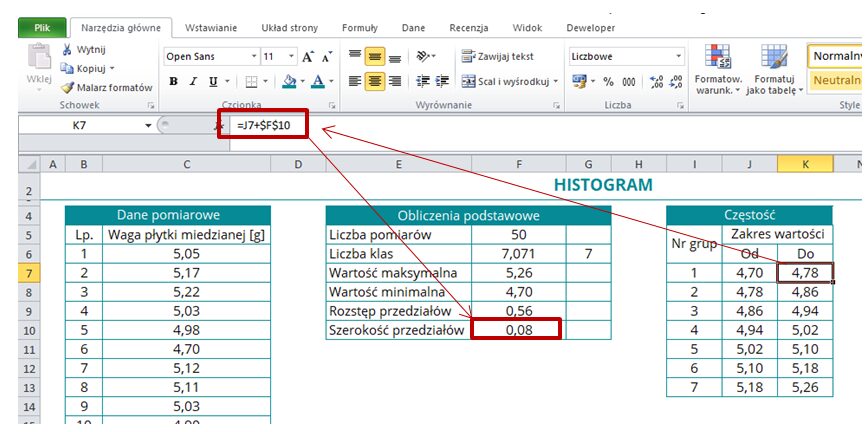
Task: Switch to the Dane tab
Action: point(414,28)
